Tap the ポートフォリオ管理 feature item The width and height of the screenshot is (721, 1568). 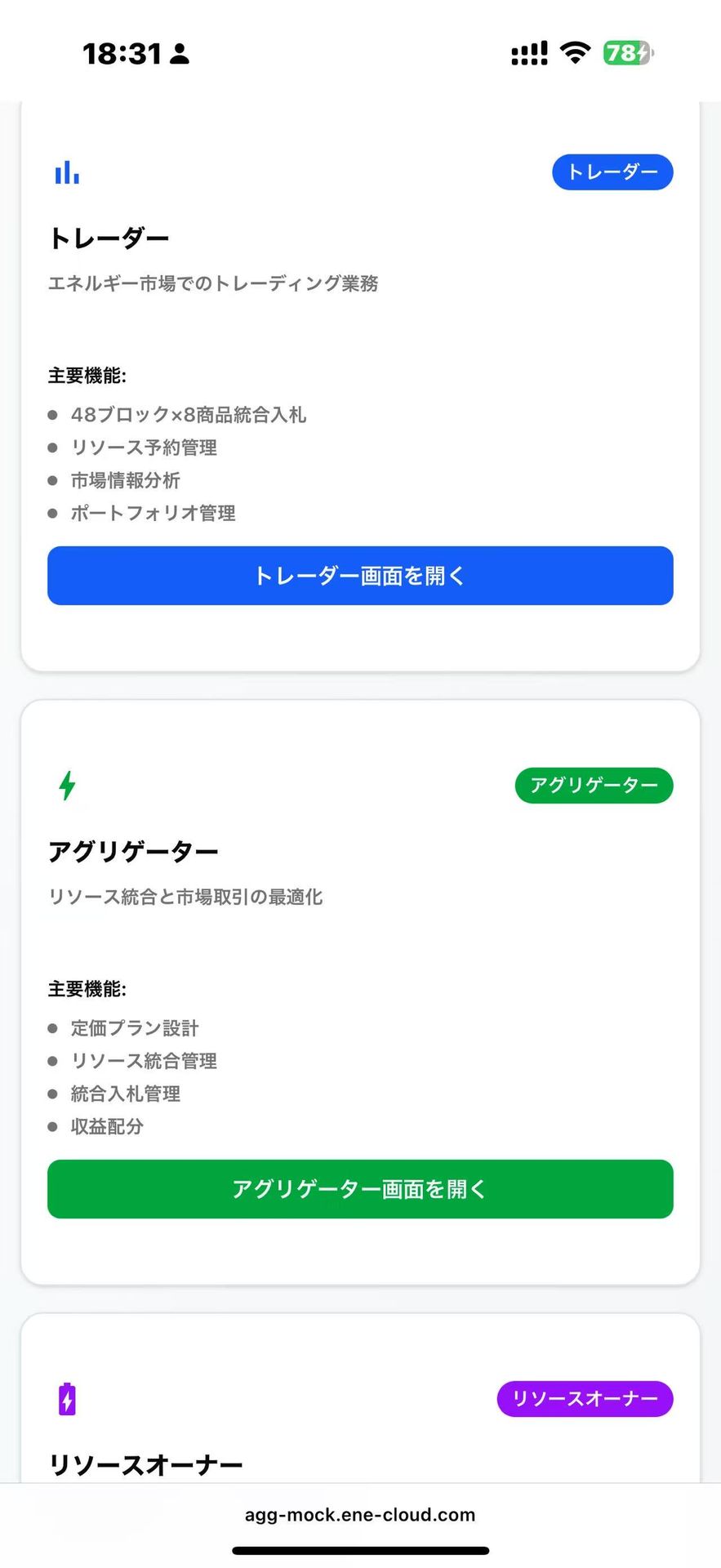pos(153,513)
